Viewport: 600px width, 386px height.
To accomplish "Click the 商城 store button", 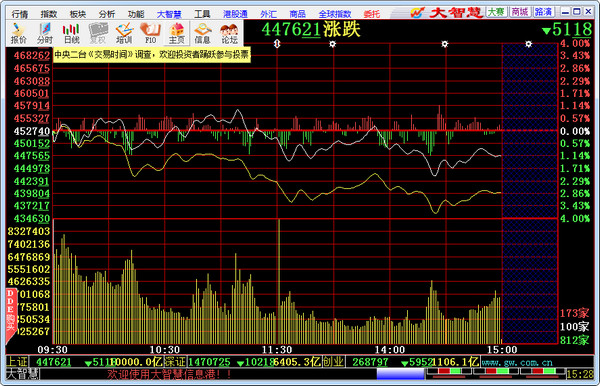I will [520, 12].
